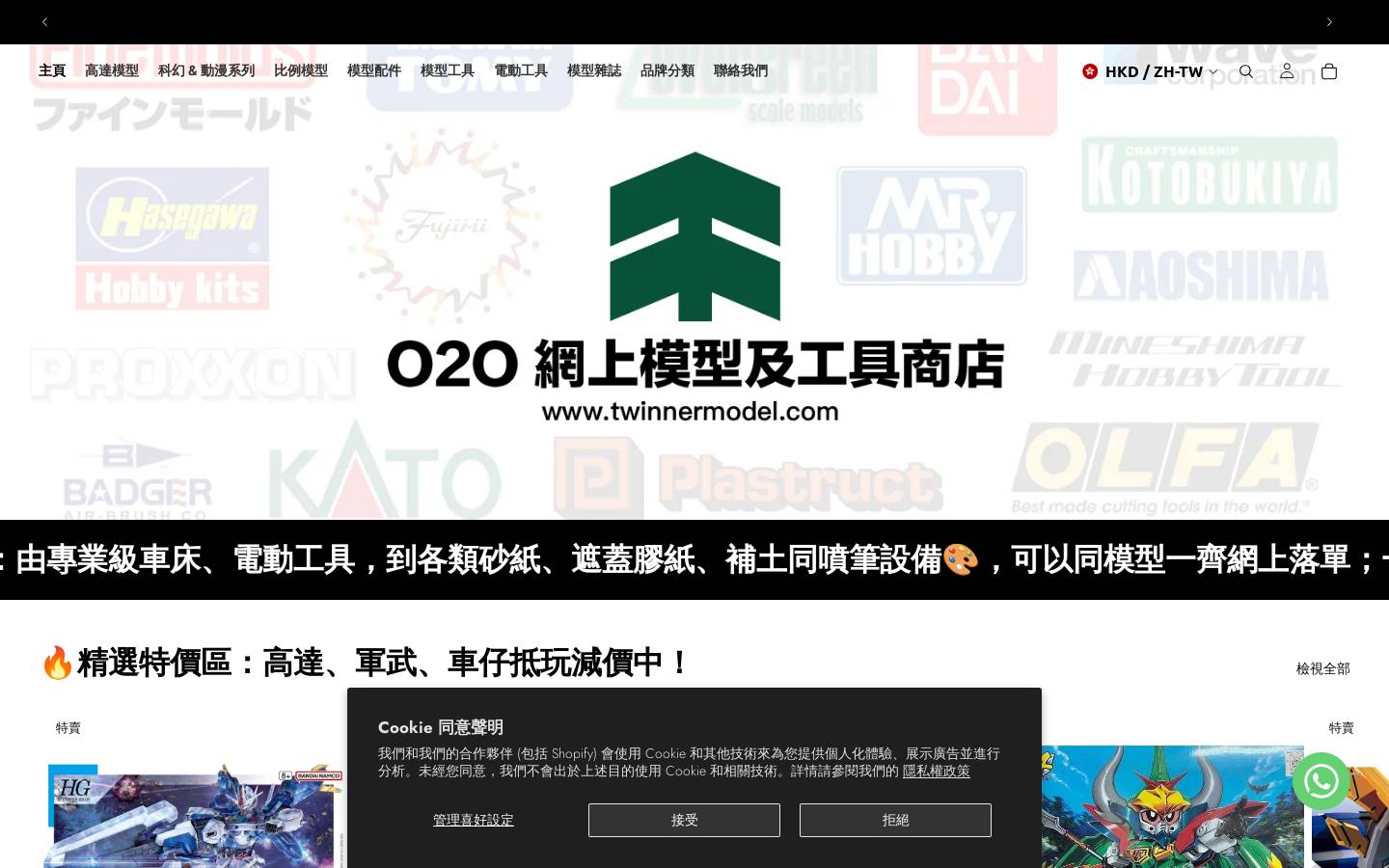Open the 比例模型 menu
Screen dimensions: 1389x868
pyautogui.click(x=301, y=70)
